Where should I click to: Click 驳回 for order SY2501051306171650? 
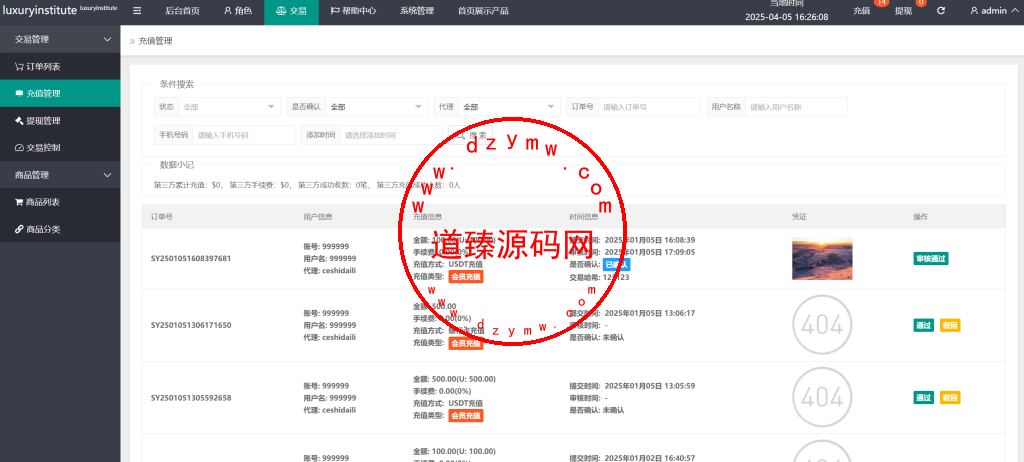(x=950, y=325)
